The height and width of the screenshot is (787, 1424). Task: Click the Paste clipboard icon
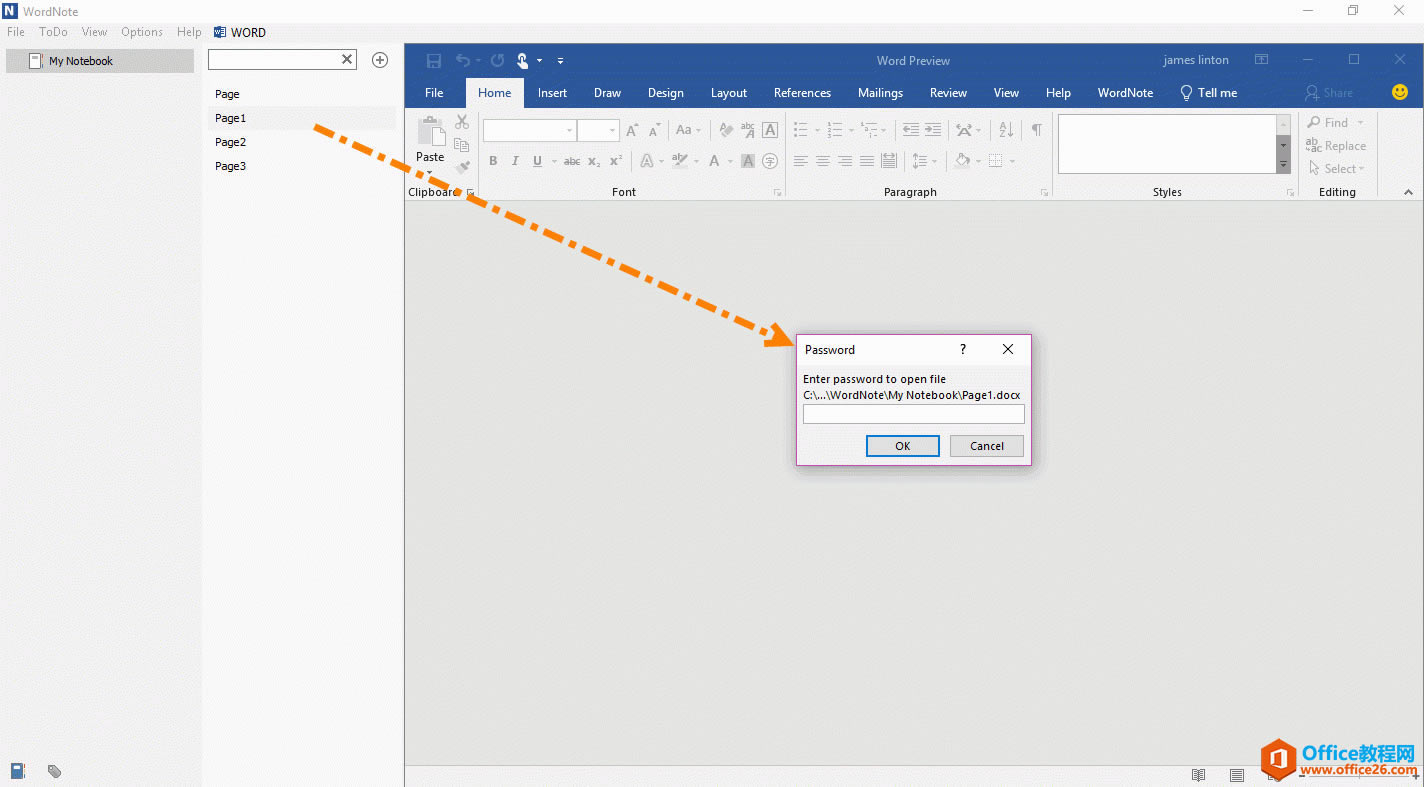click(x=431, y=133)
